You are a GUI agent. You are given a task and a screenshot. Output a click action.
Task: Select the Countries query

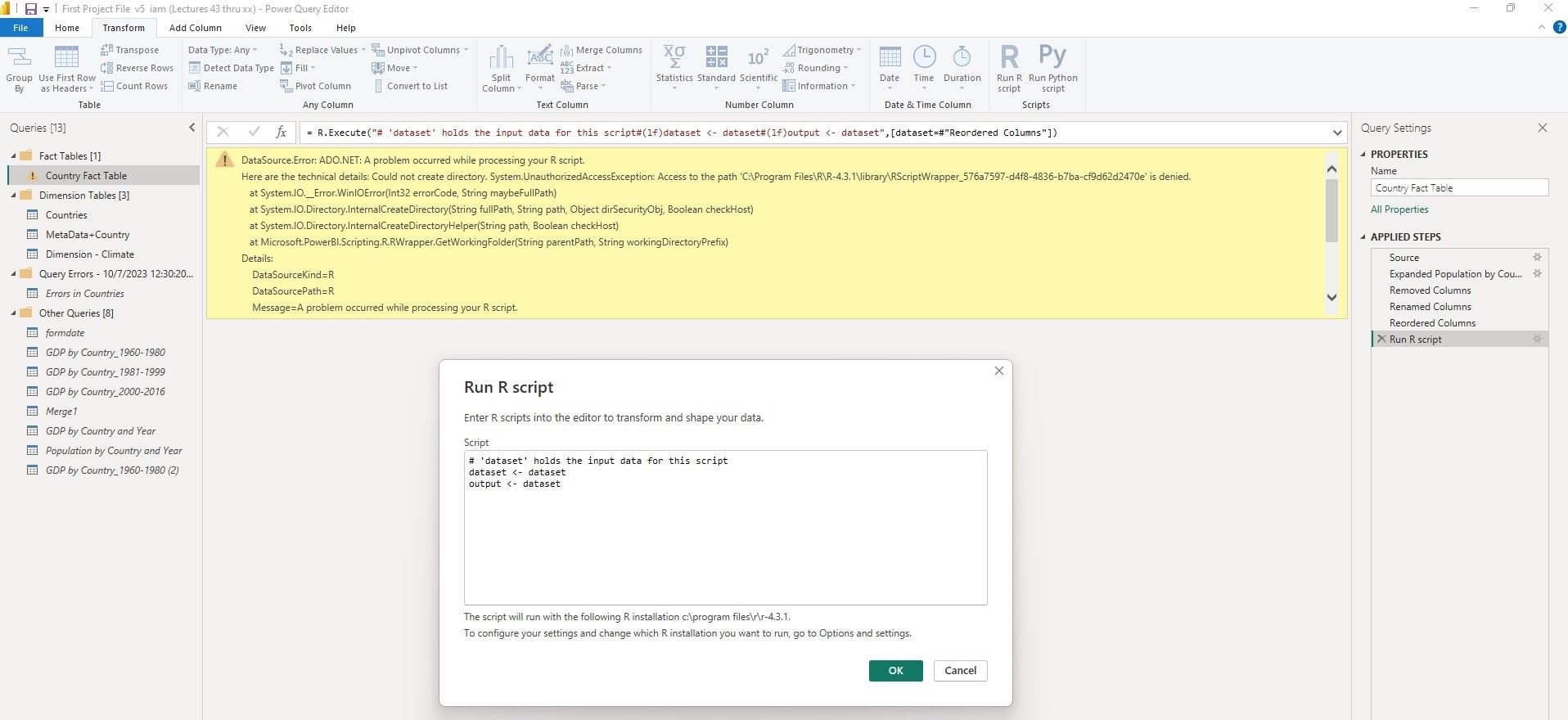66,214
